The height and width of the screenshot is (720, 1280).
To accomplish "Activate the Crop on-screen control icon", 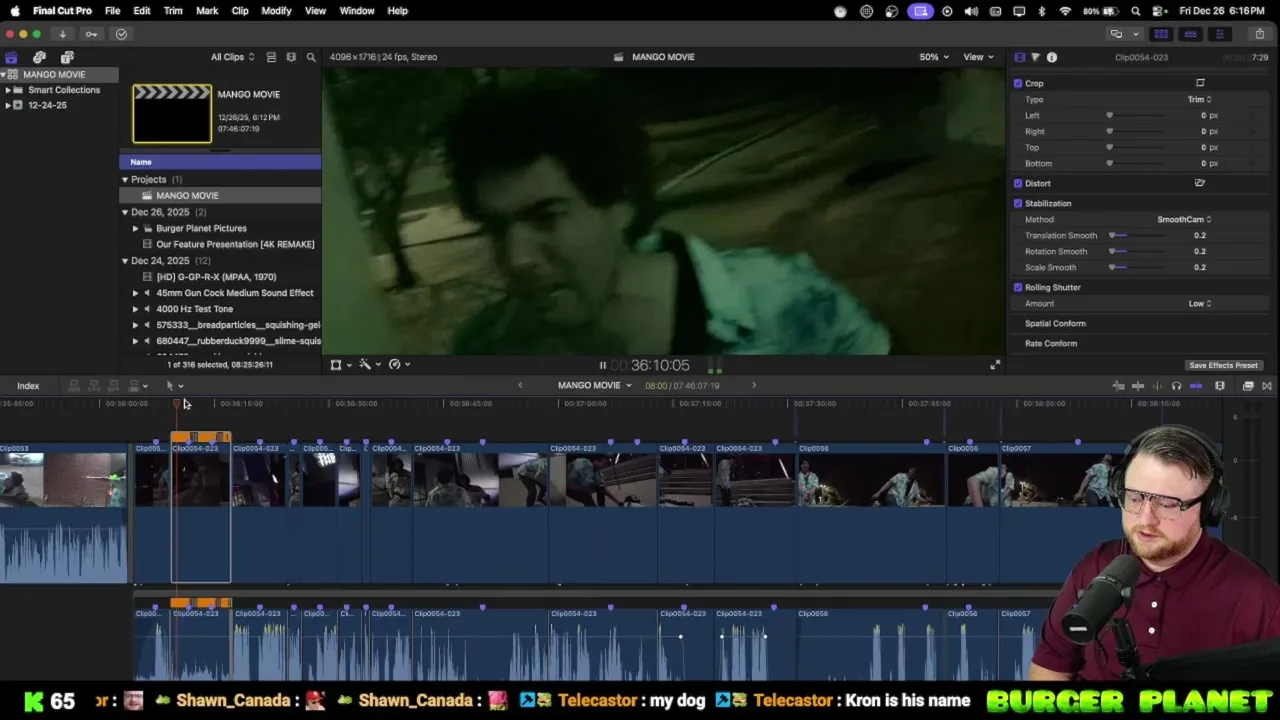I will [x=1200, y=83].
